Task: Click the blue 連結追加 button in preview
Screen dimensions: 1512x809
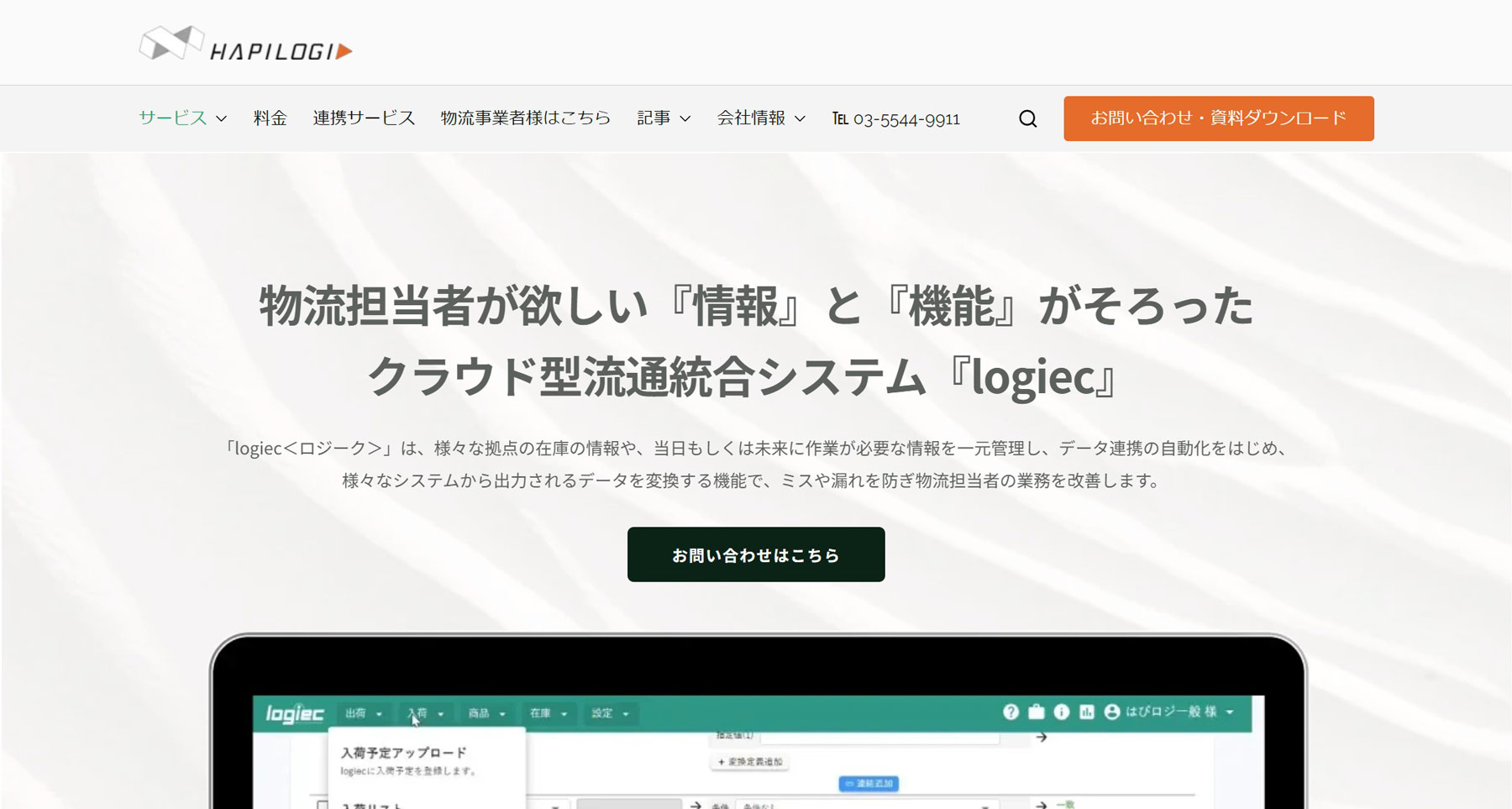Action: 869,783
